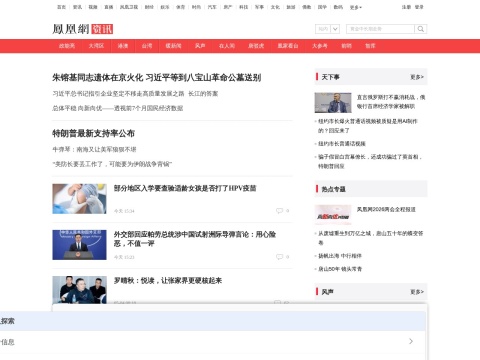Open HPV vaccine article thumbnail
Viewport: 480px width, 360px height.
[79, 199]
